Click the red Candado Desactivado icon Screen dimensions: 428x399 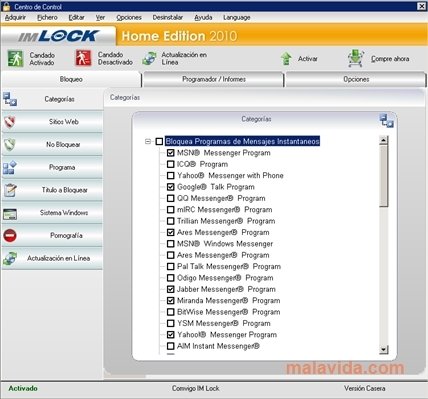[x=83, y=58]
